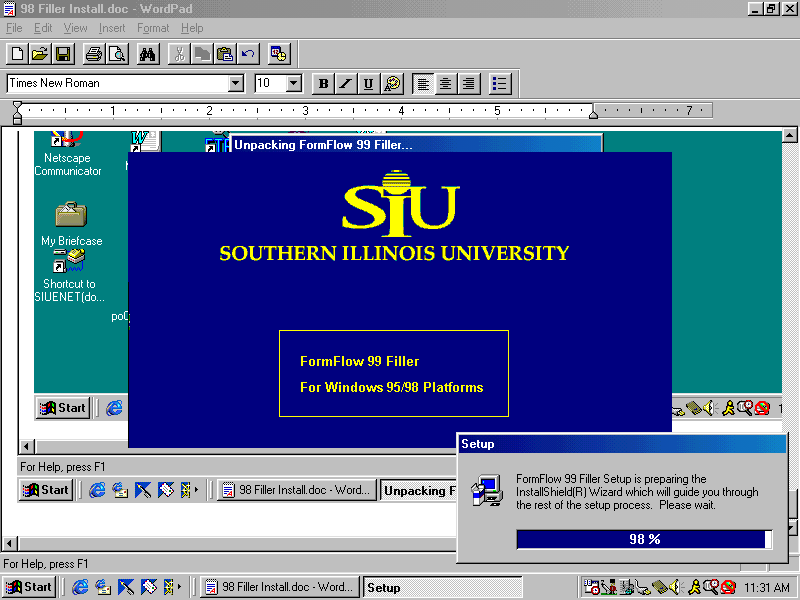Toggle Bold formatting
The height and width of the screenshot is (600, 800).
(x=323, y=84)
